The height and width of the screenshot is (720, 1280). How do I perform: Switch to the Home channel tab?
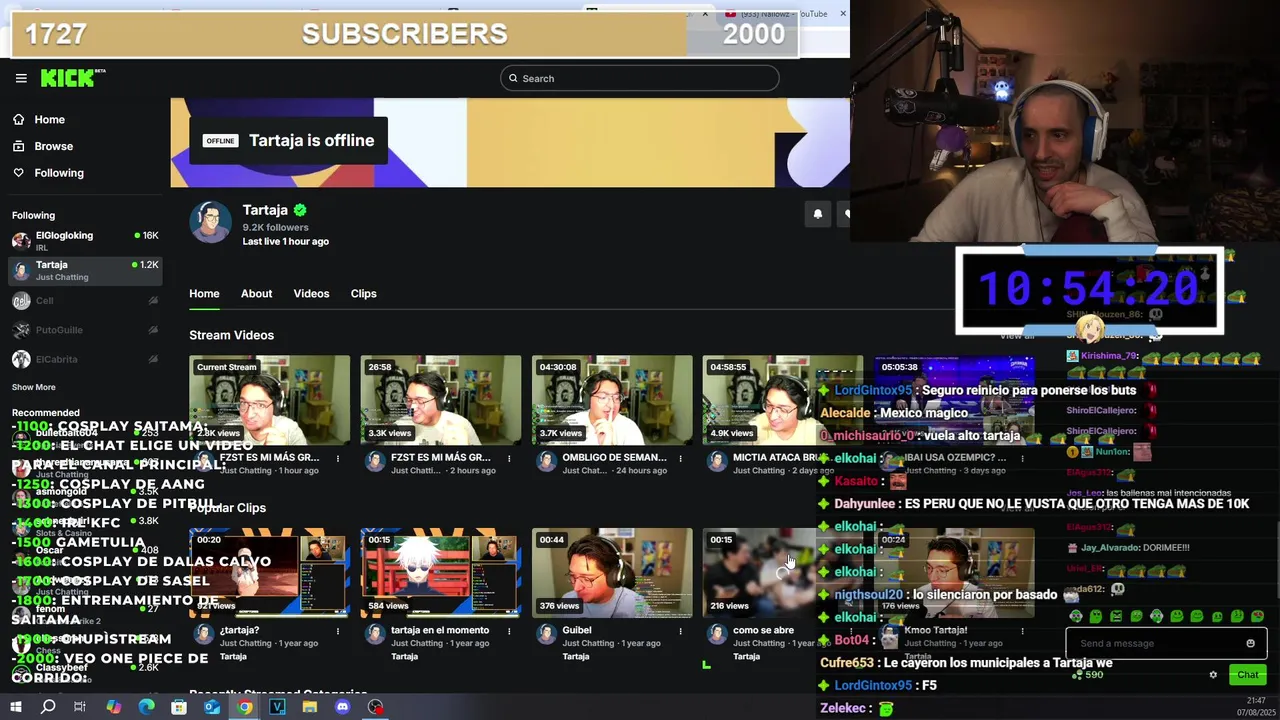coord(204,293)
